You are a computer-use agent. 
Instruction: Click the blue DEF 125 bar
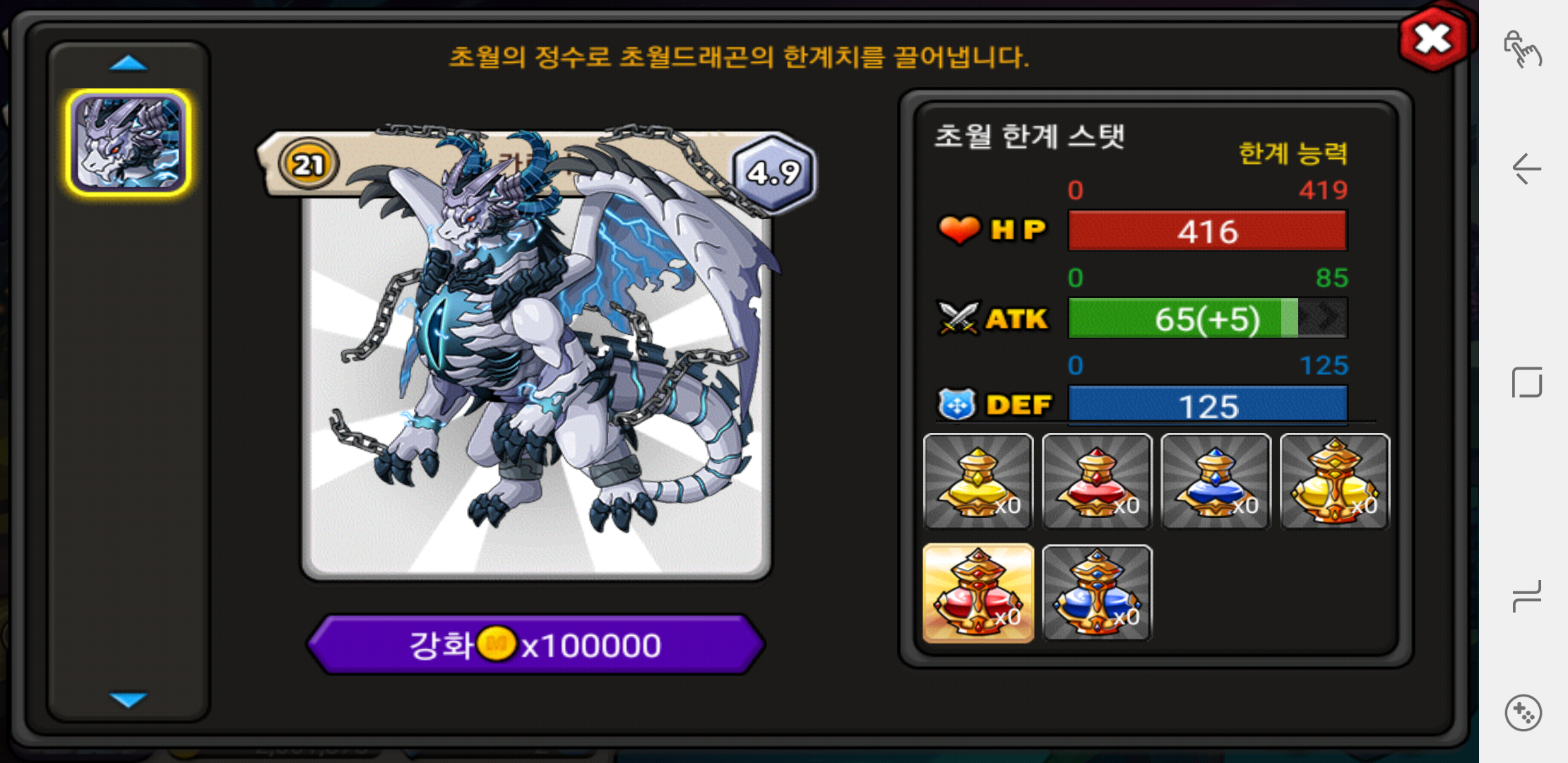pyautogui.click(x=1208, y=405)
